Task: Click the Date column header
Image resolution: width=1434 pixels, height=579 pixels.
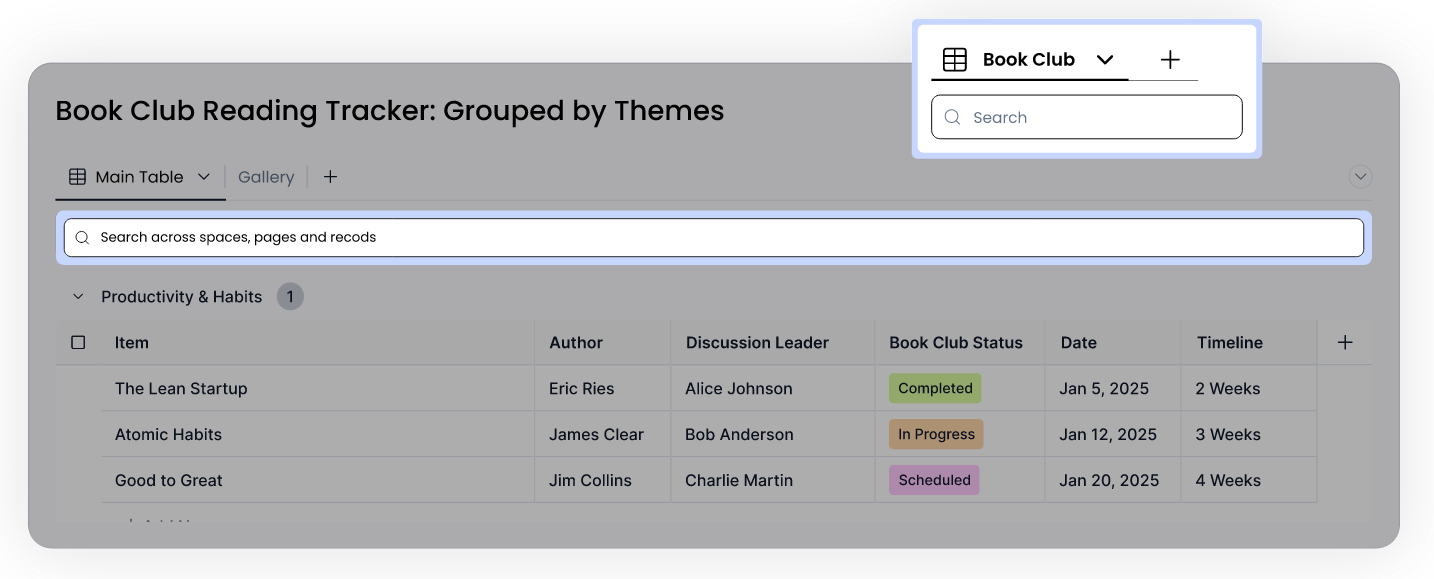Action: pos(1079,342)
